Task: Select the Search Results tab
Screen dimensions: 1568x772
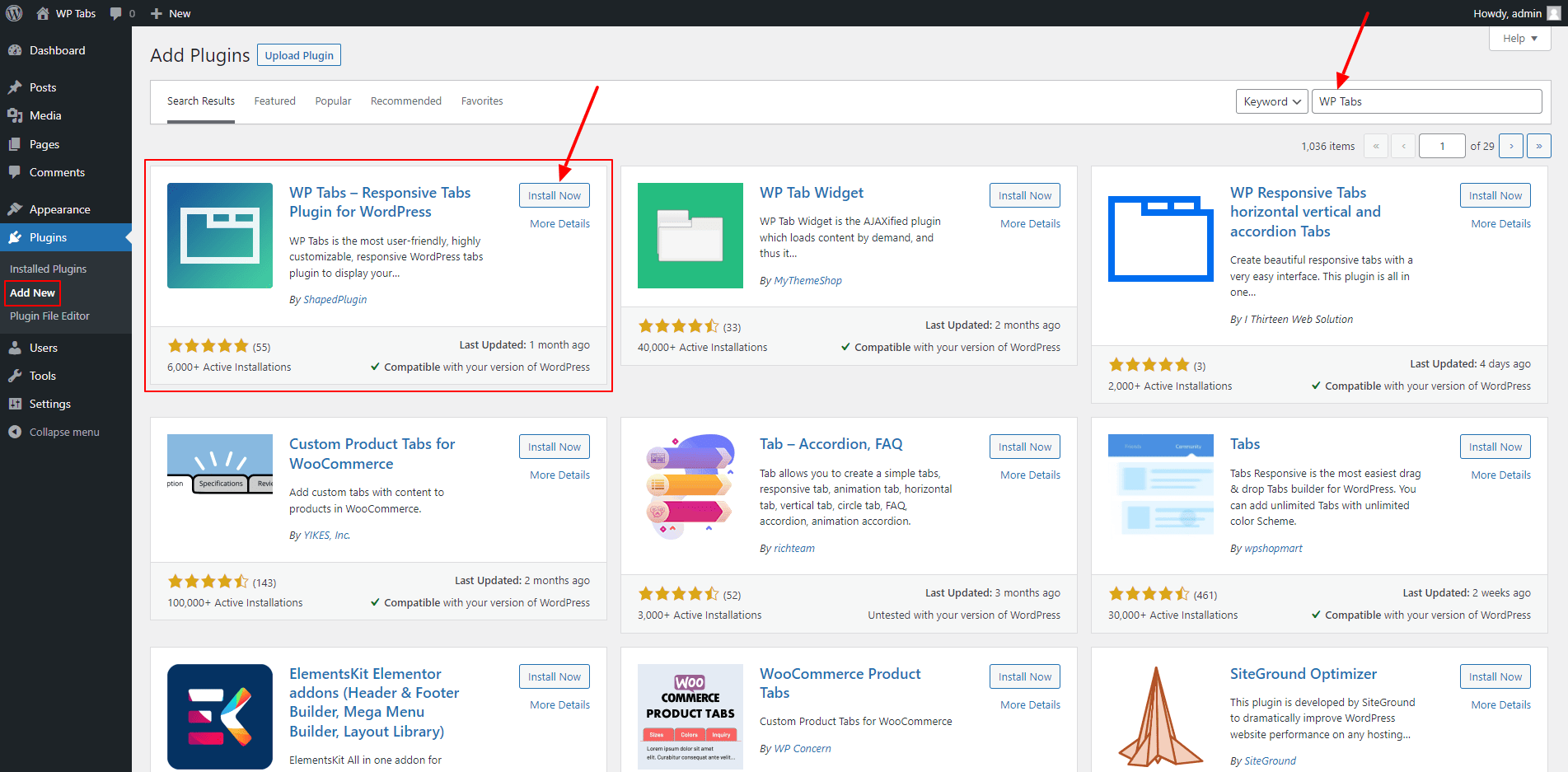Action: coord(201,101)
